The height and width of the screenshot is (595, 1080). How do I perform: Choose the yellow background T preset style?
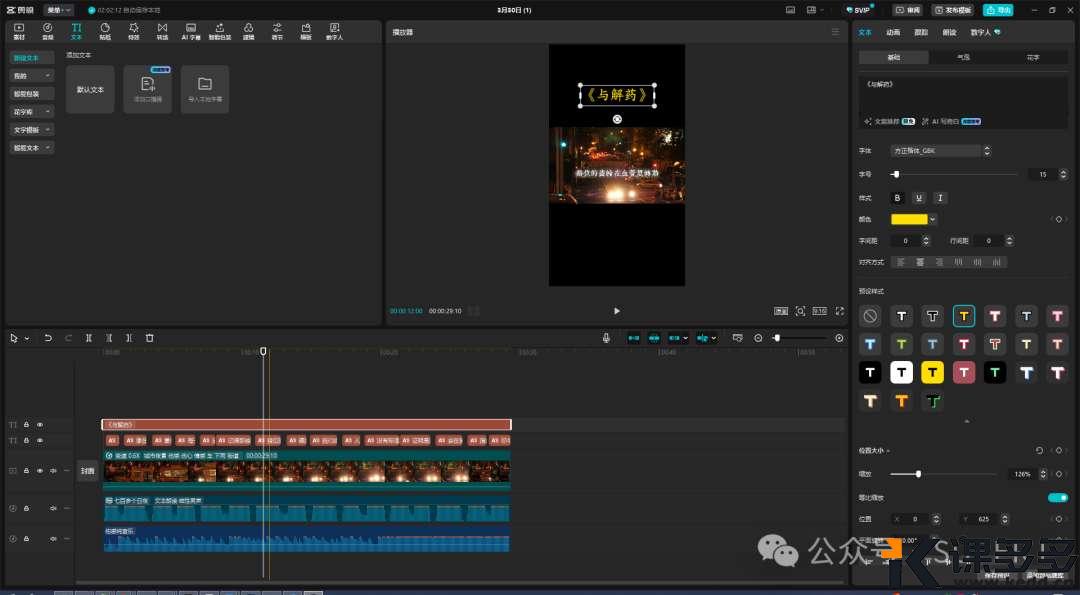[x=932, y=373]
